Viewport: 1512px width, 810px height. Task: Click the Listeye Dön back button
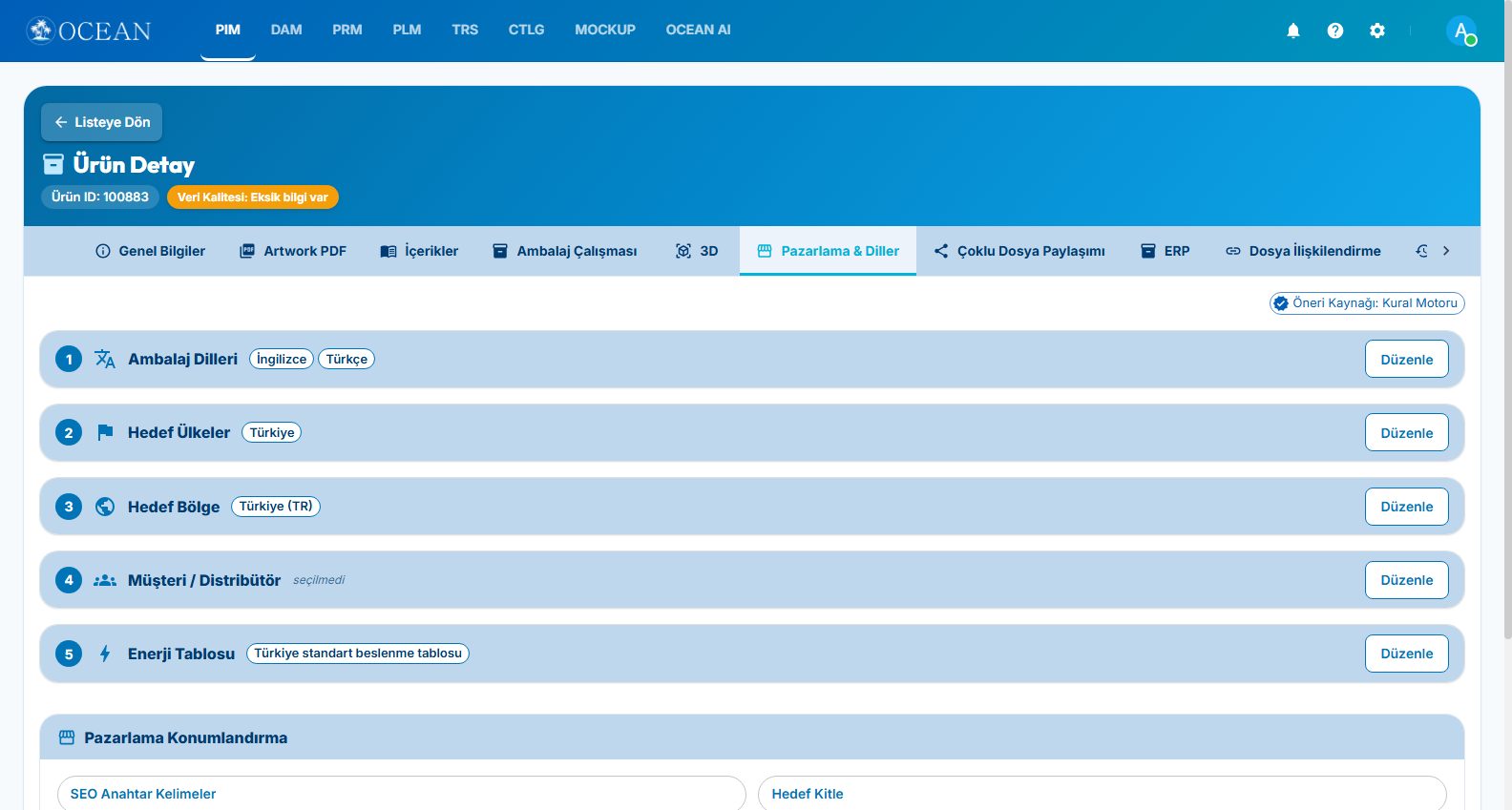coord(102,122)
